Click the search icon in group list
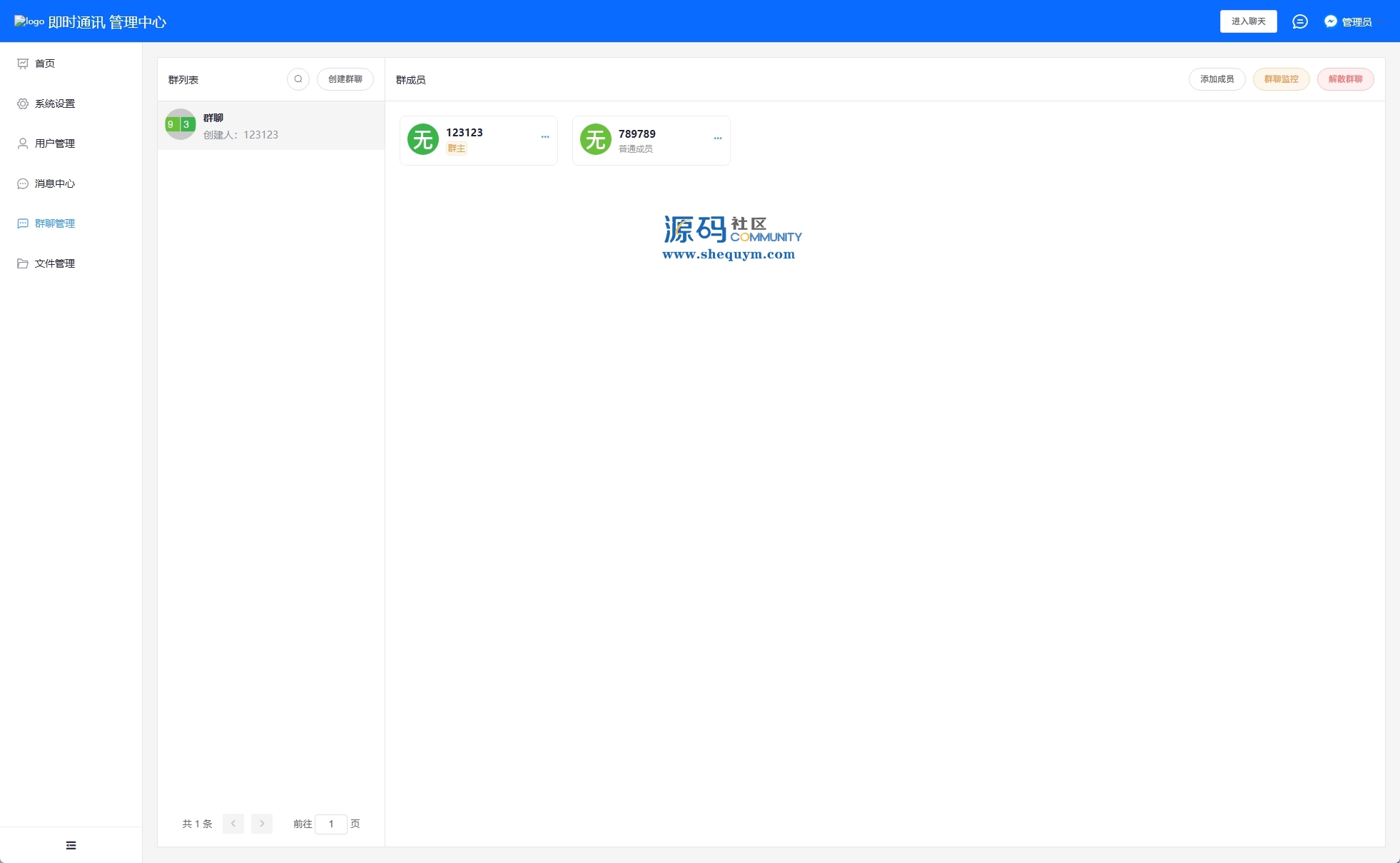 tap(298, 79)
